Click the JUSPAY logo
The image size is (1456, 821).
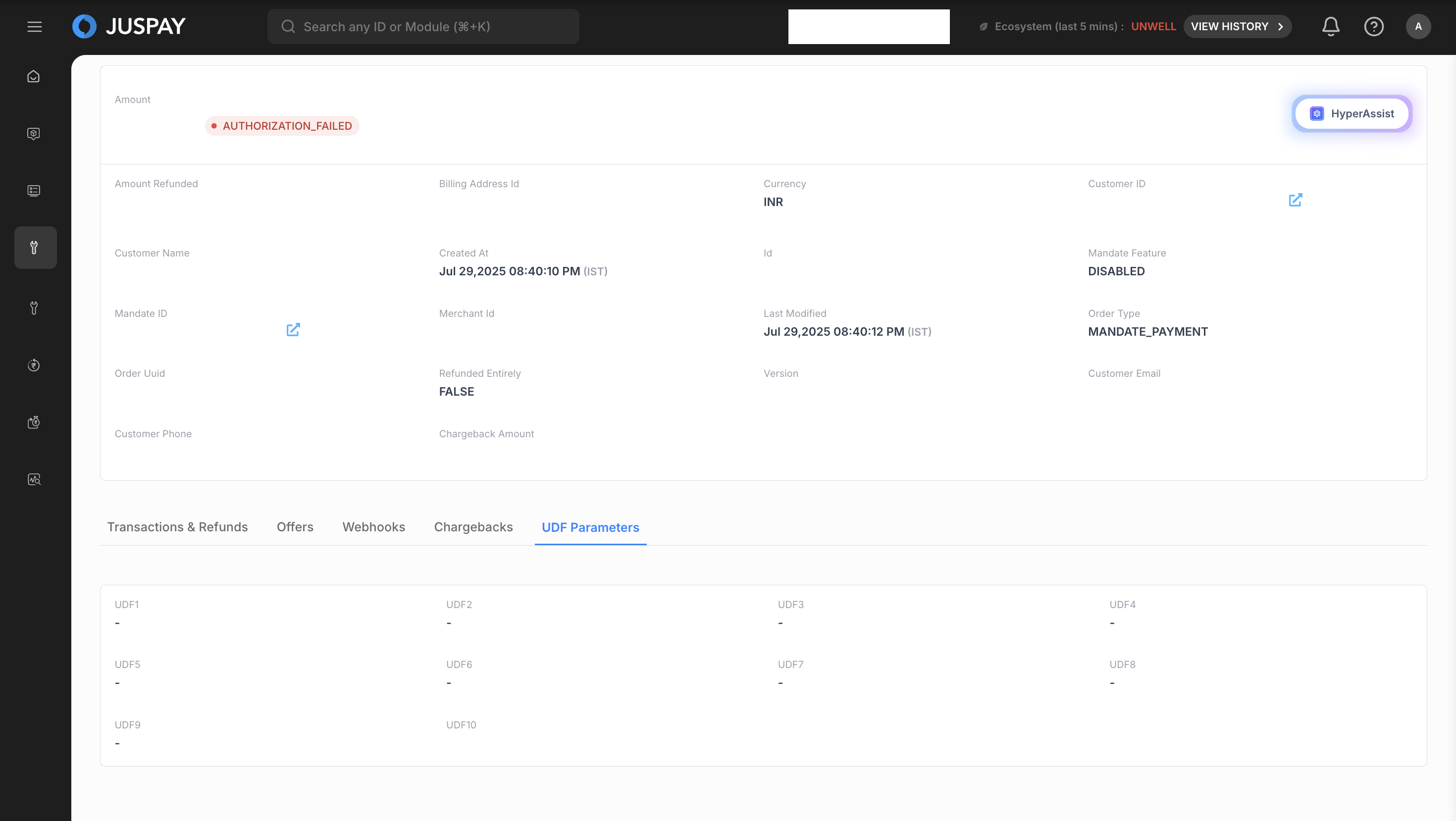pos(129,27)
